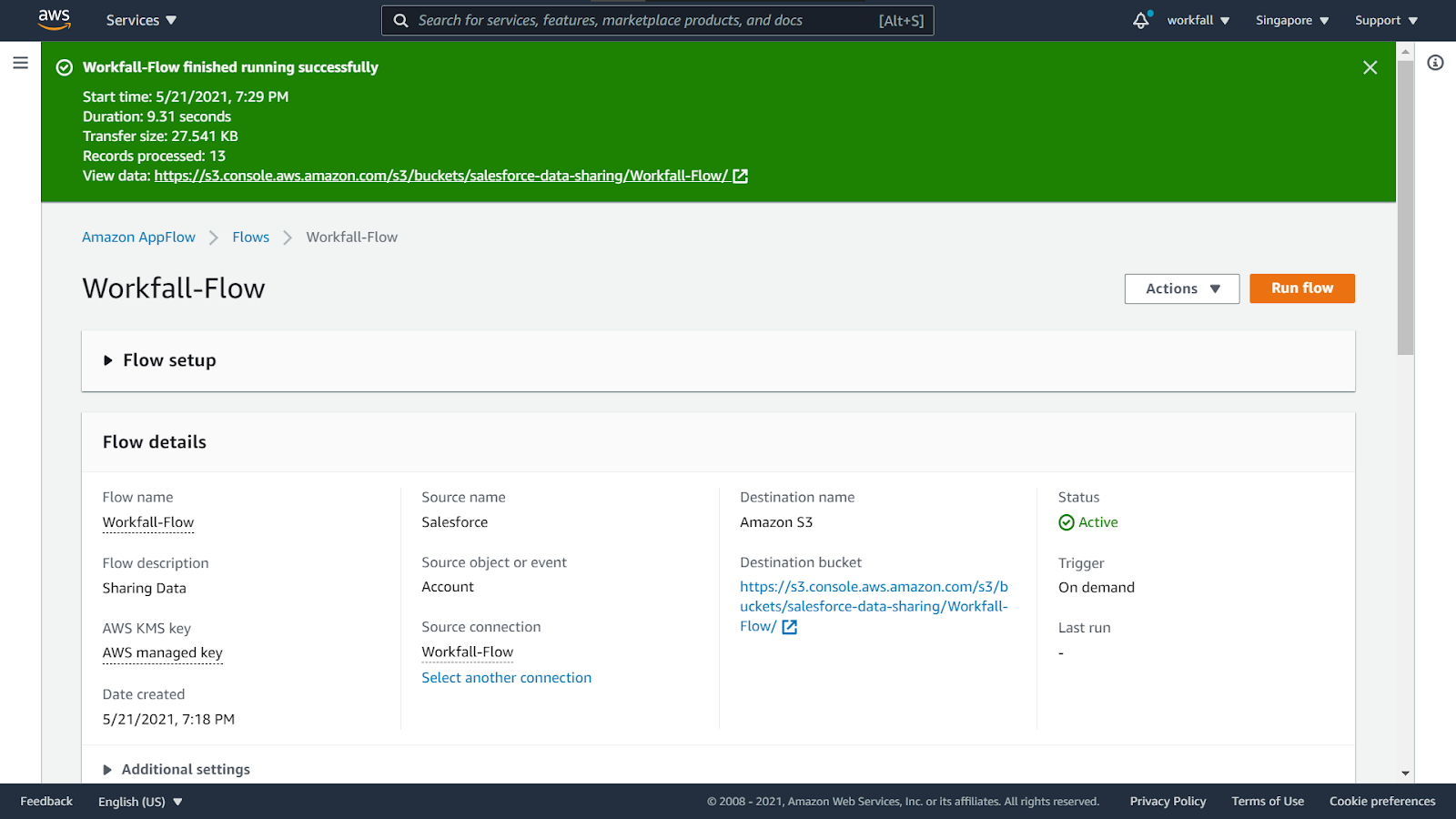Dismiss the green success banner

coord(1370,67)
